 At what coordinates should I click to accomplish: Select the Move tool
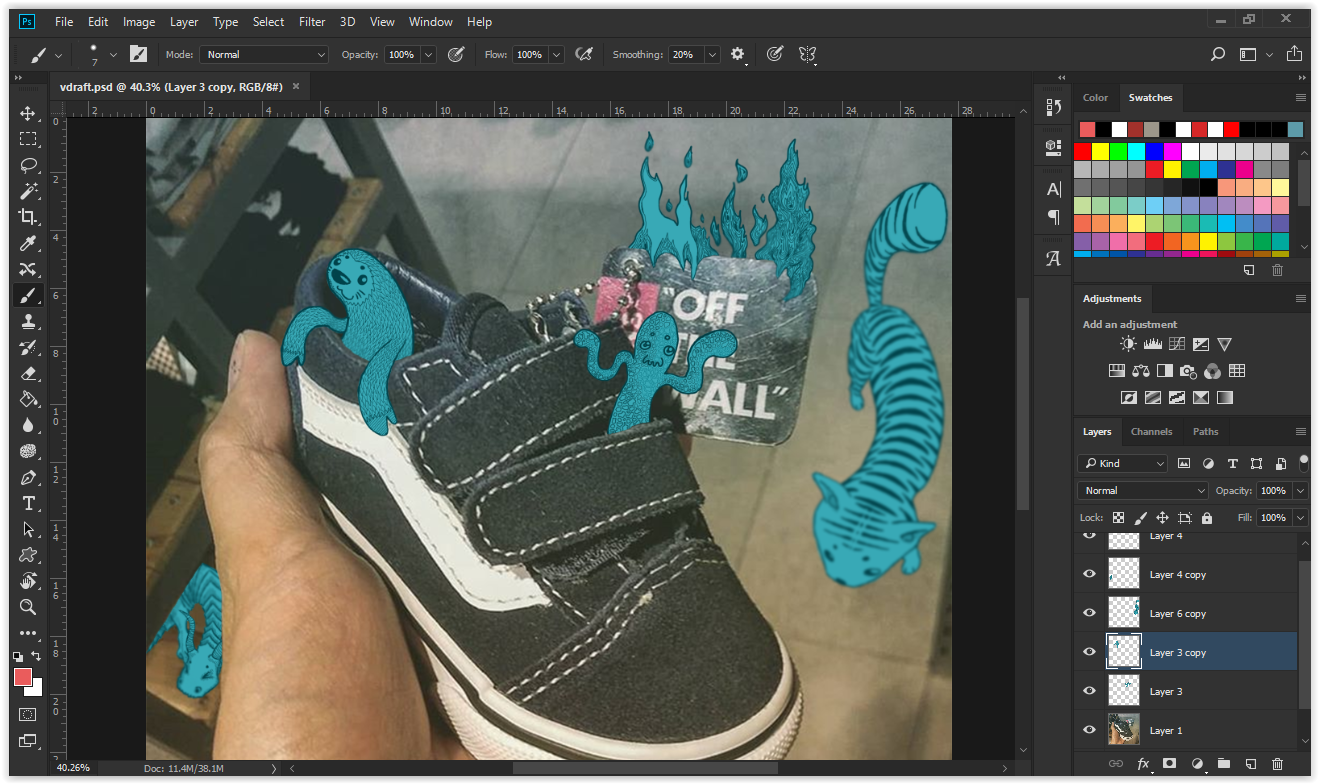point(28,113)
